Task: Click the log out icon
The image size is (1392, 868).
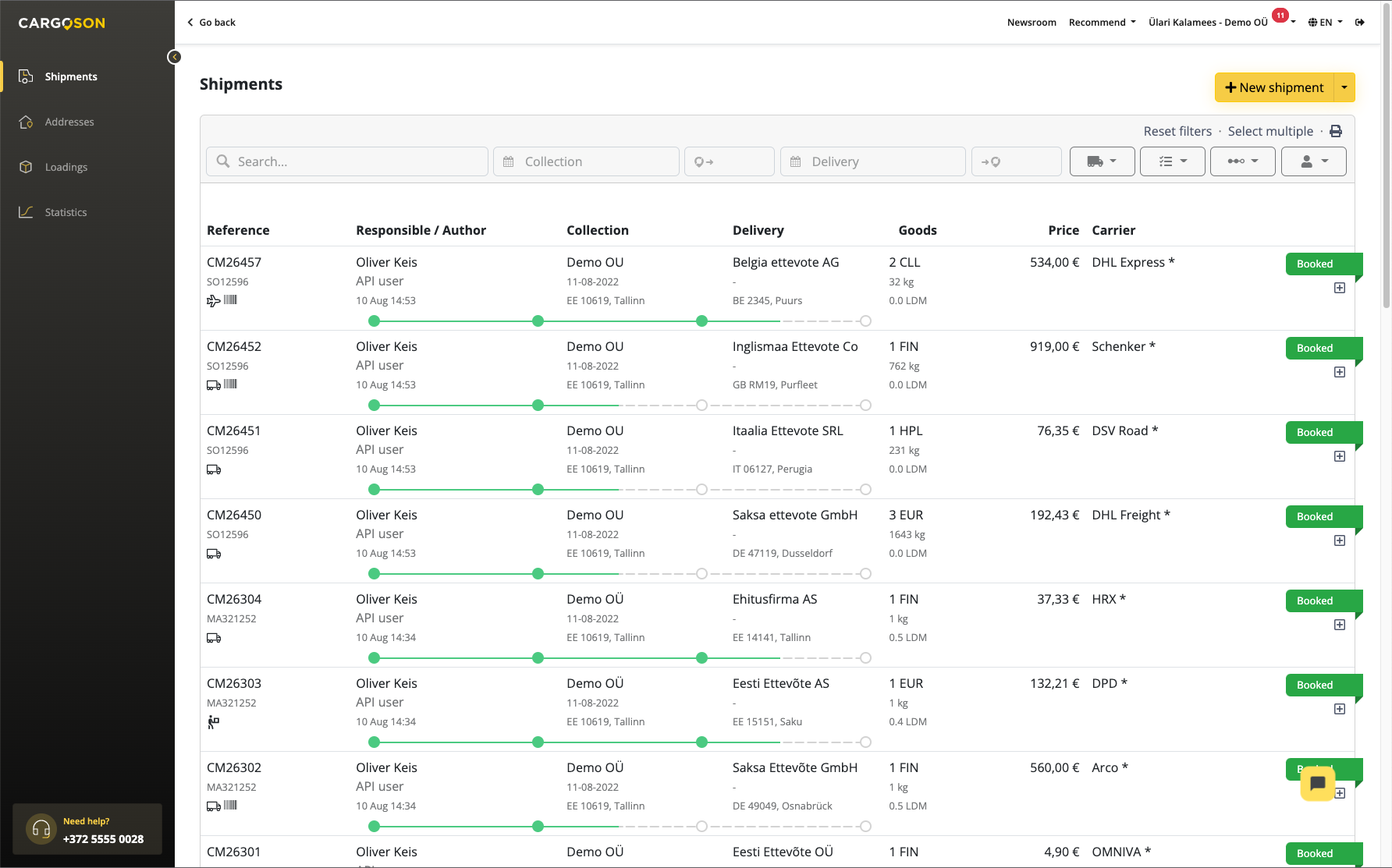Action: (x=1360, y=23)
